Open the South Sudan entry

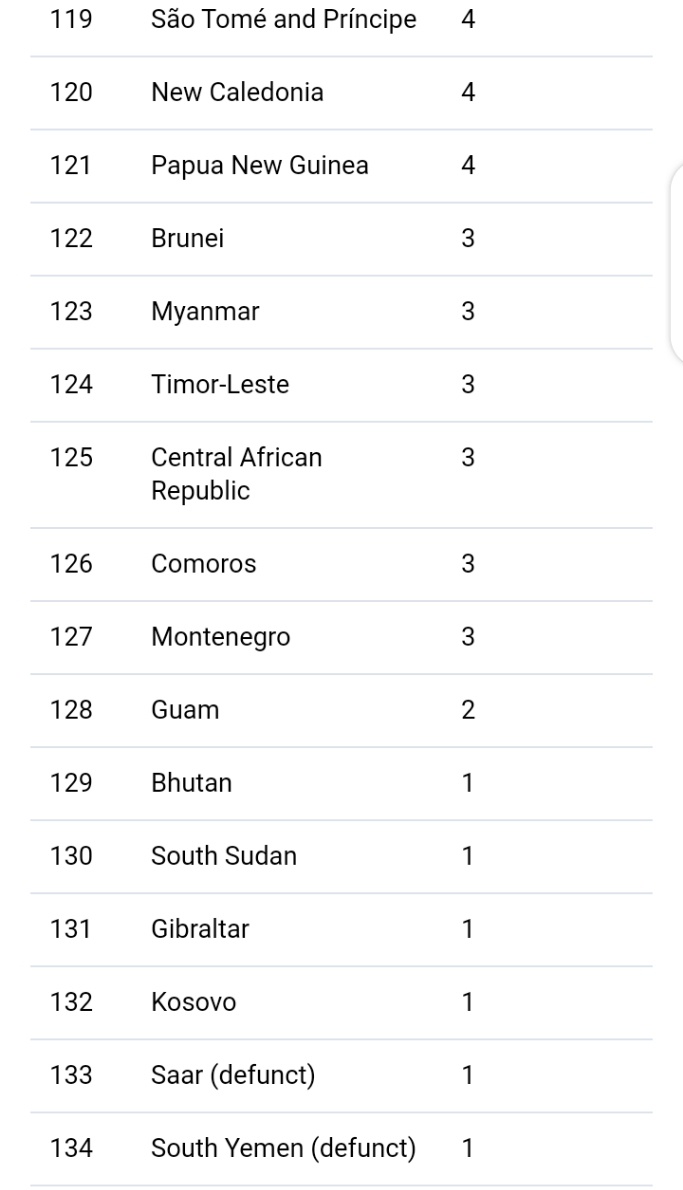coord(223,856)
